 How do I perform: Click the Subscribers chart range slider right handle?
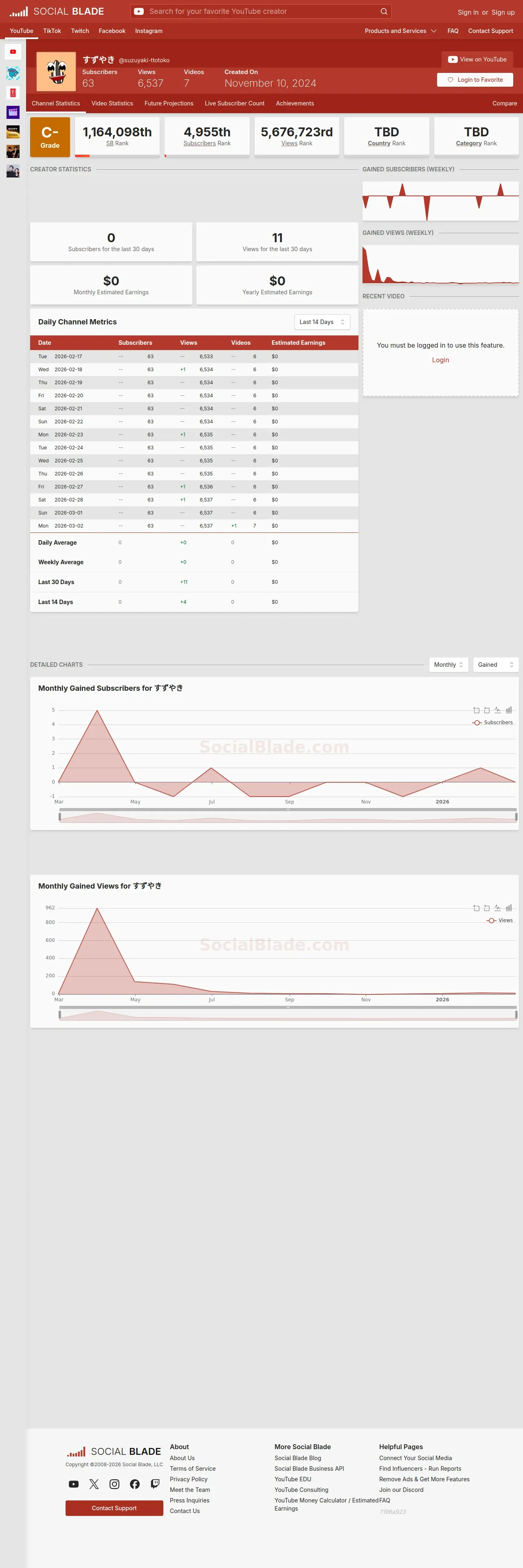pos(516,817)
